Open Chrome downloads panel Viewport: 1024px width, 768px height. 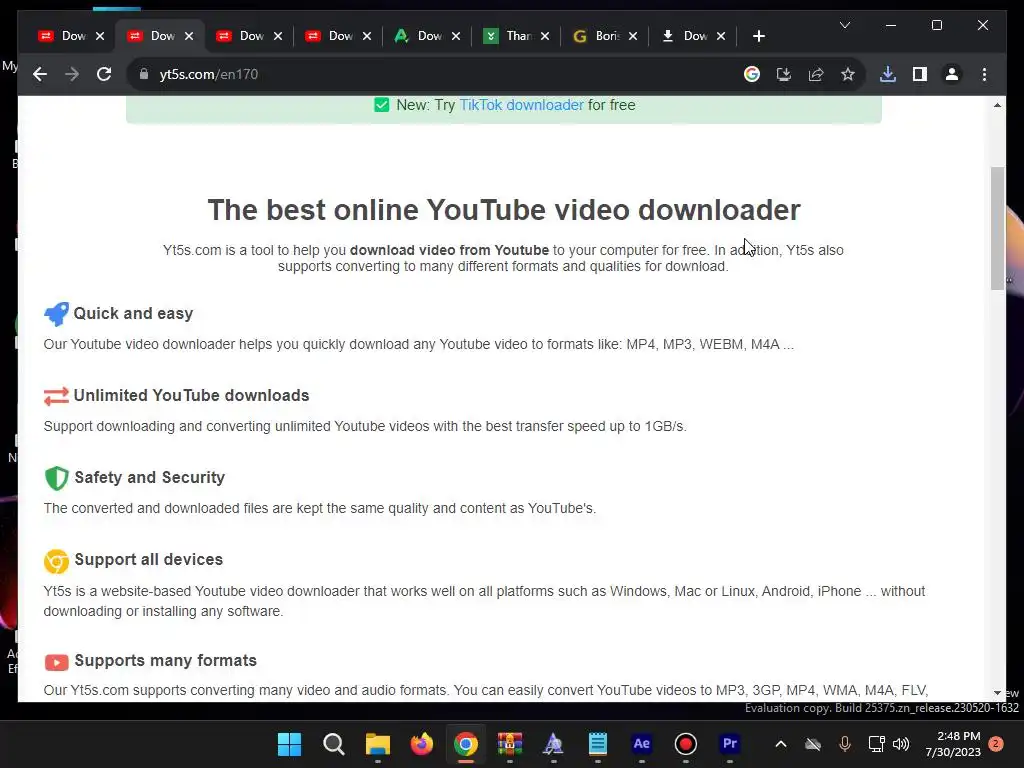pos(888,74)
